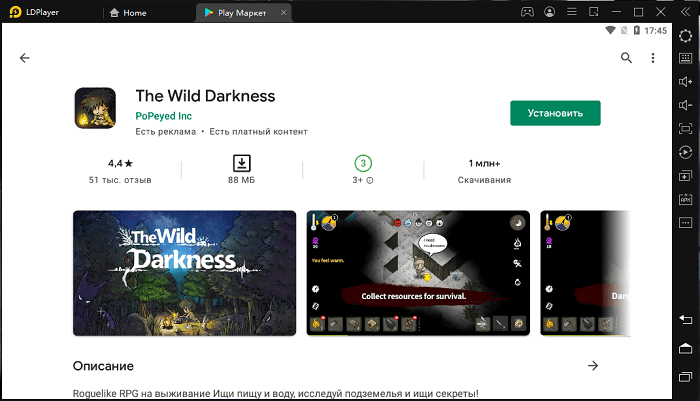Click the Android home button in sidebar
The image size is (700, 401).
point(685,348)
